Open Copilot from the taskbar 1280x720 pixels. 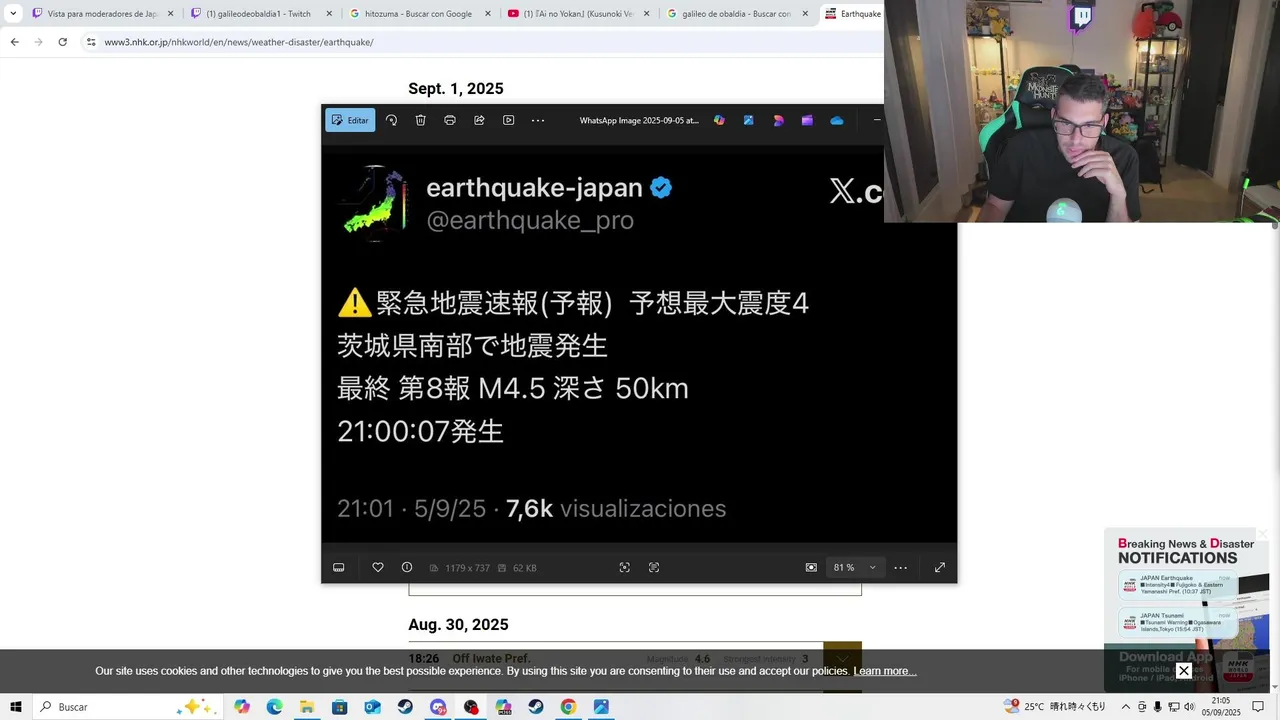(242, 707)
